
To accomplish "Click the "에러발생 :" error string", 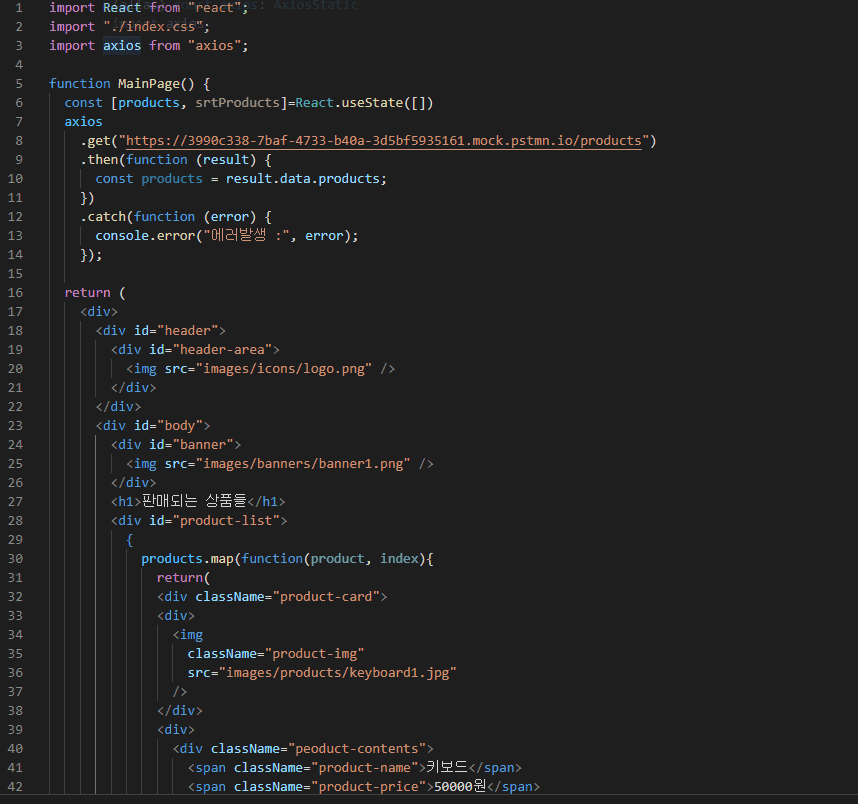I will pos(250,236).
